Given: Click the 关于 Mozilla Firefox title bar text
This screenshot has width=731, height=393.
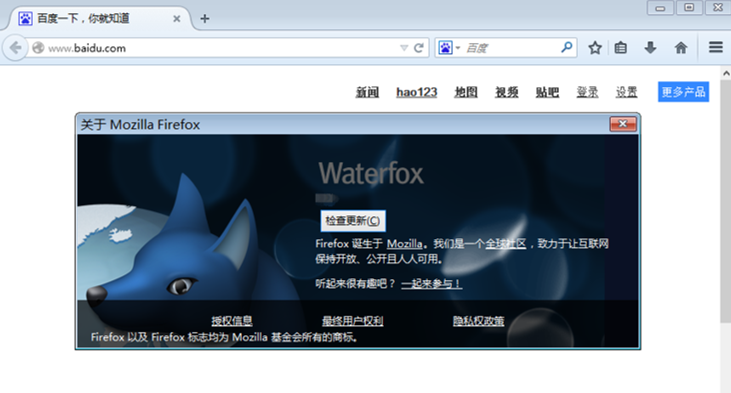Looking at the screenshot, I should click(x=140, y=124).
